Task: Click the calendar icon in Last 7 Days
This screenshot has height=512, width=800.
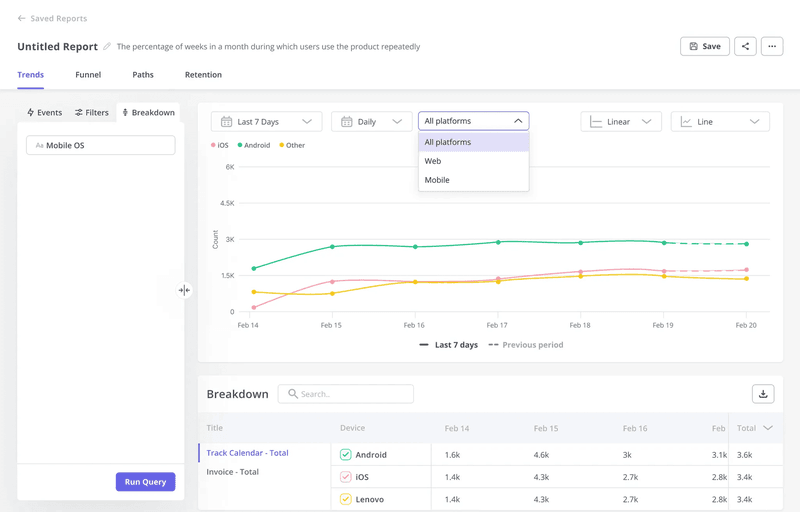Action: coord(227,122)
